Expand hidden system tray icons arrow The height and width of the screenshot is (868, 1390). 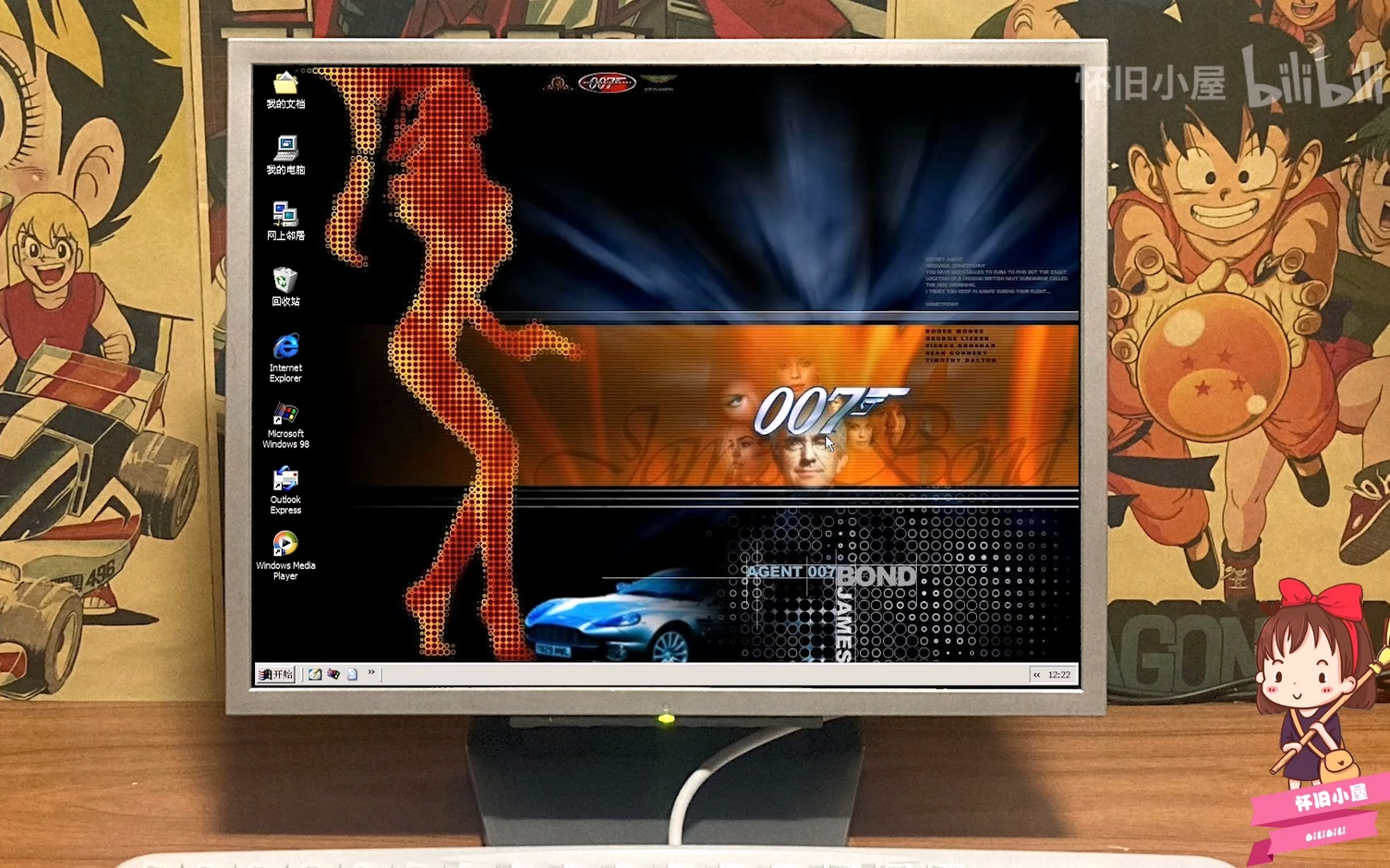1037,675
